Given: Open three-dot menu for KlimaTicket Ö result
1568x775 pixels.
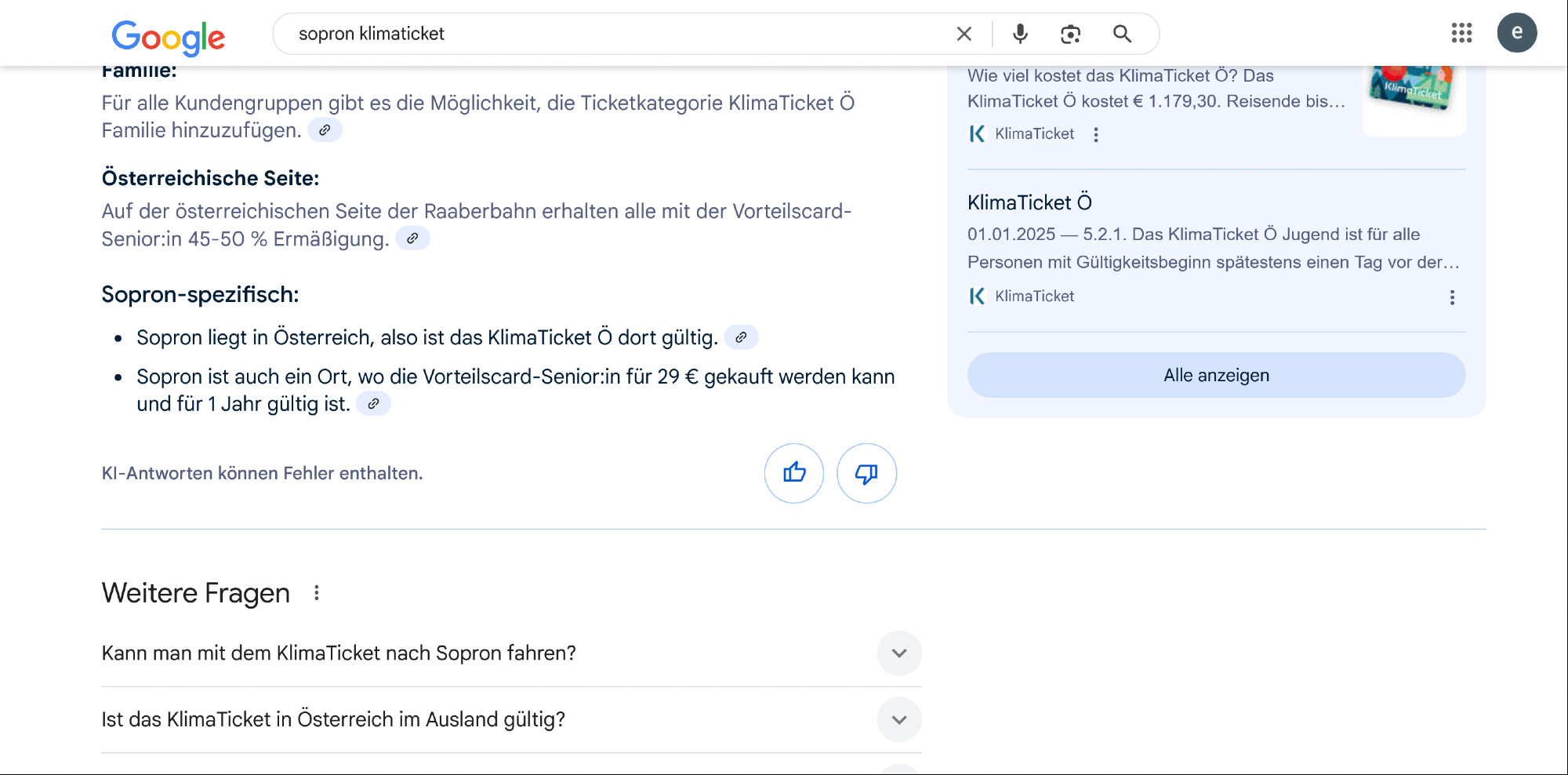Looking at the screenshot, I should [x=1452, y=297].
